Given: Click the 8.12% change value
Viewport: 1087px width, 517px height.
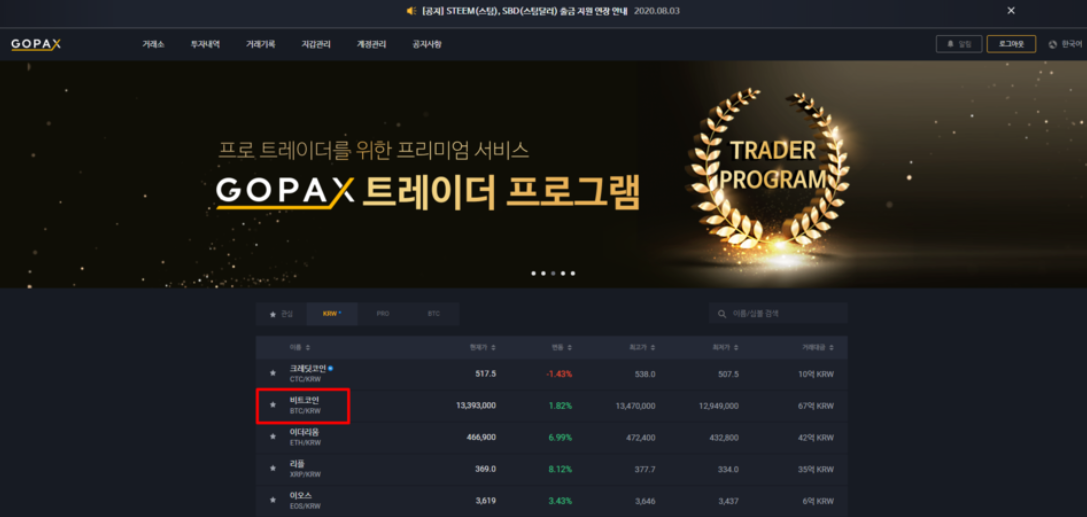Looking at the screenshot, I should click(560, 469).
